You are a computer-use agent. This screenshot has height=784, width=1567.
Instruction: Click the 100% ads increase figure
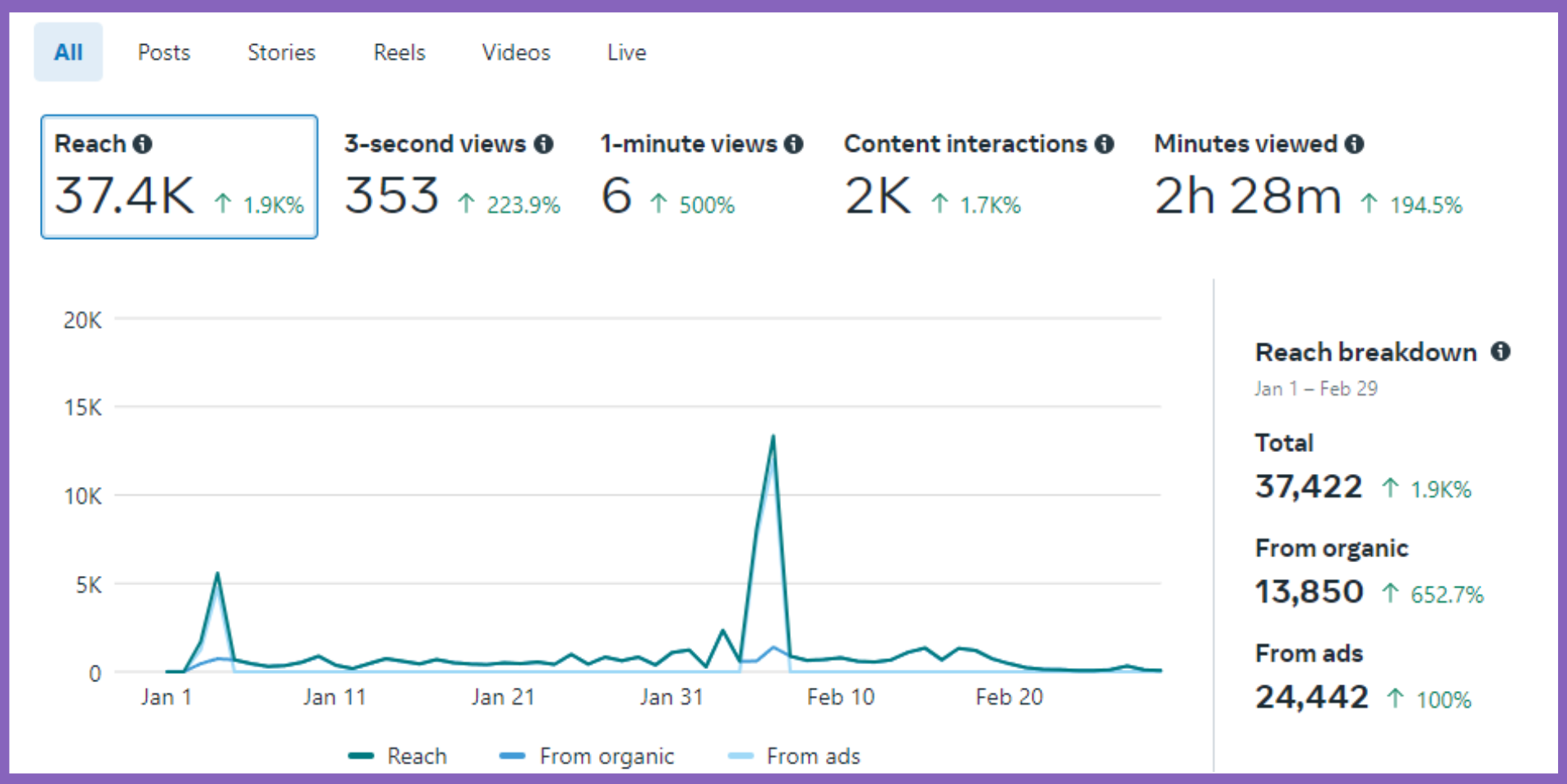(x=1444, y=700)
